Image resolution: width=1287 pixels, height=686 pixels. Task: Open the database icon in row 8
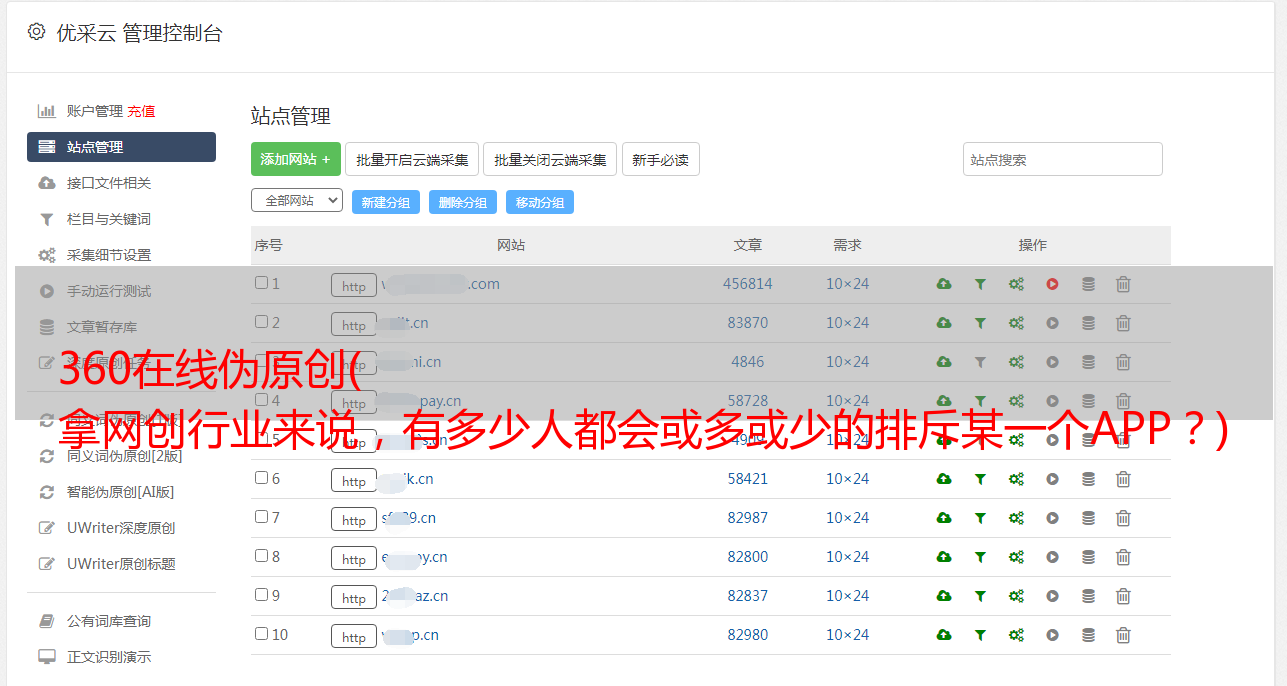(x=1088, y=557)
